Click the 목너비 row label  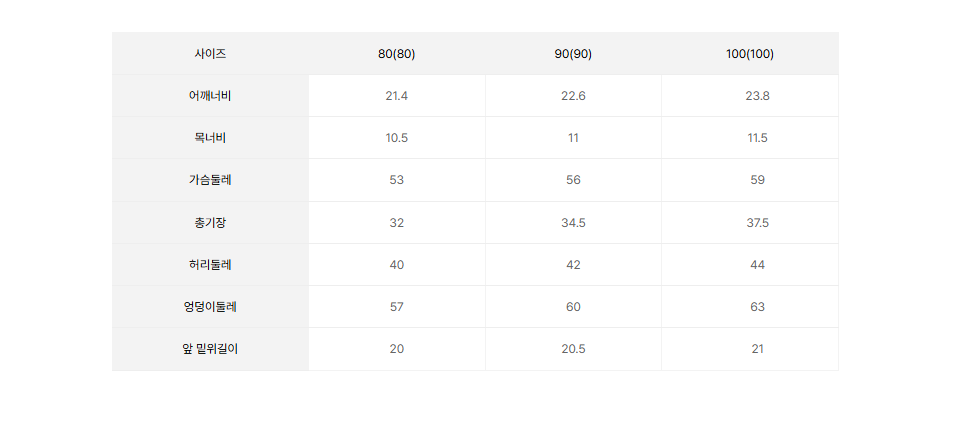[210, 138]
